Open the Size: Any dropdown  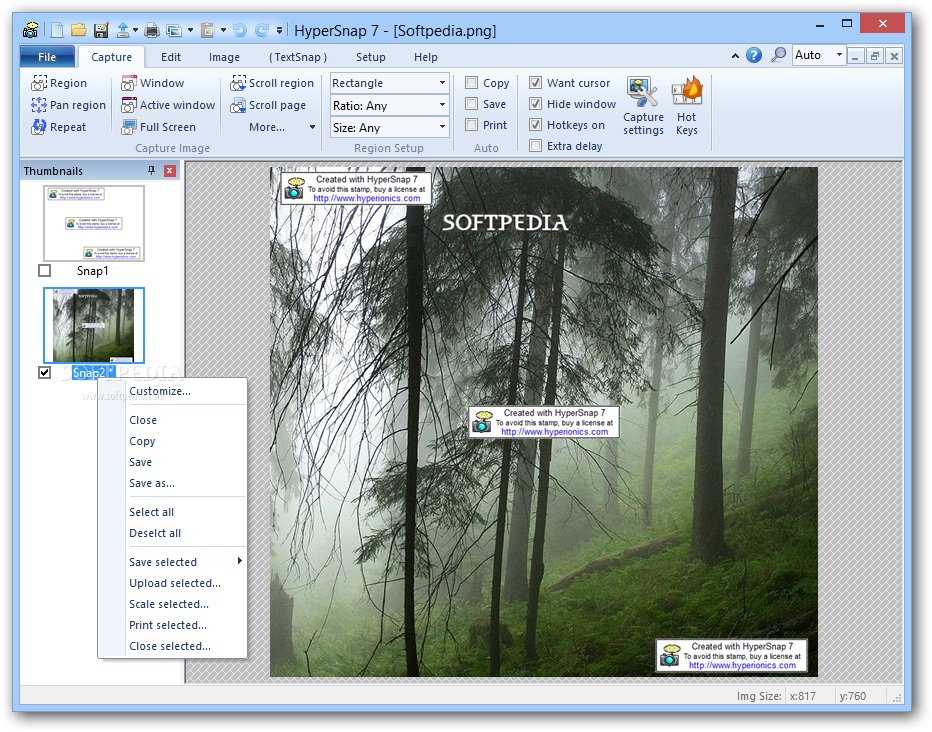tap(389, 128)
